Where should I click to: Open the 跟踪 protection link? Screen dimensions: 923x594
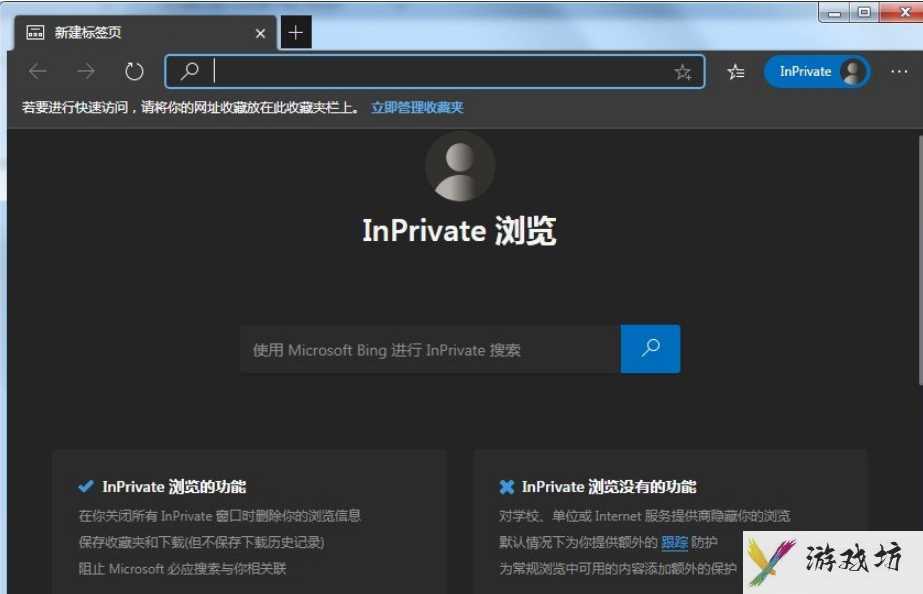pyautogui.click(x=675, y=542)
